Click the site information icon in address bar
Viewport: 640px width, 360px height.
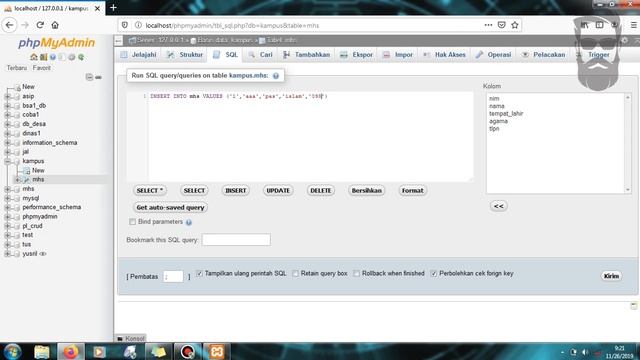click(138, 25)
